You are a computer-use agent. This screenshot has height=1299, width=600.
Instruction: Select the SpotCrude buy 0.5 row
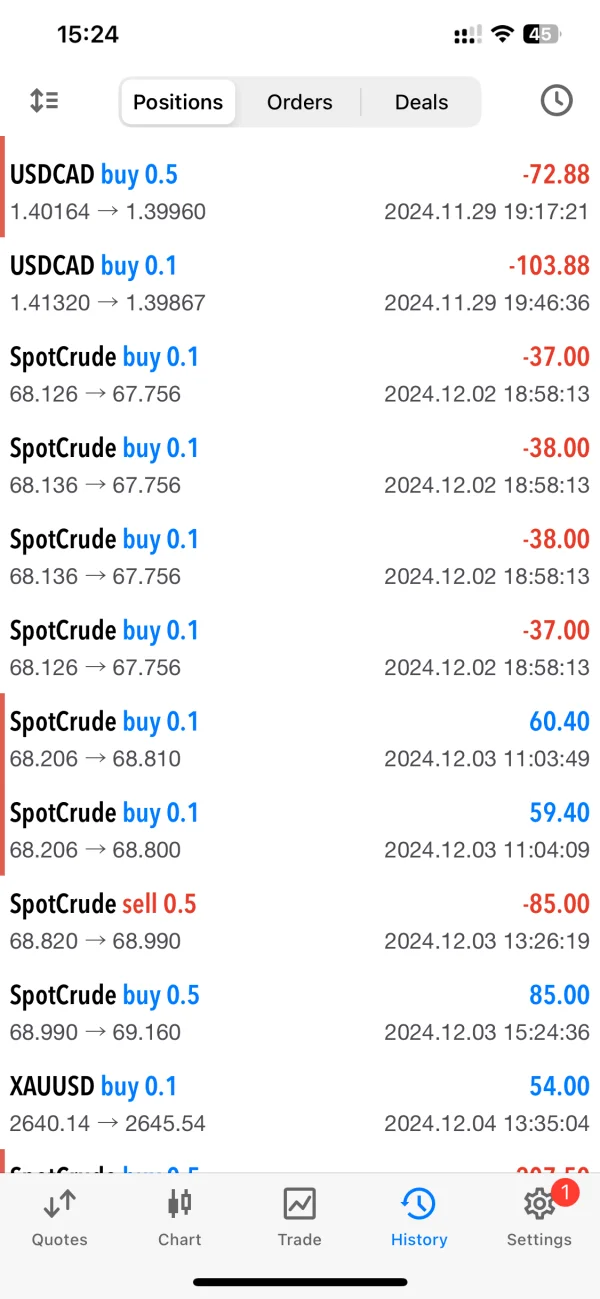coord(300,1012)
